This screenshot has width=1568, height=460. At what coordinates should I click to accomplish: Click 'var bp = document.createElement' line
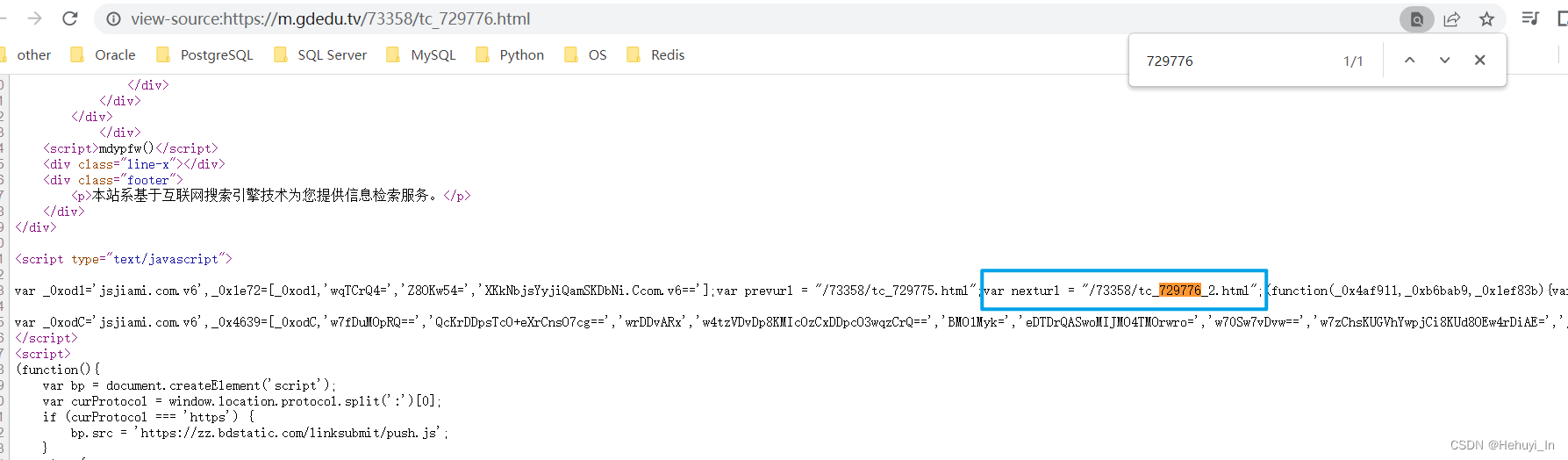pos(190,385)
